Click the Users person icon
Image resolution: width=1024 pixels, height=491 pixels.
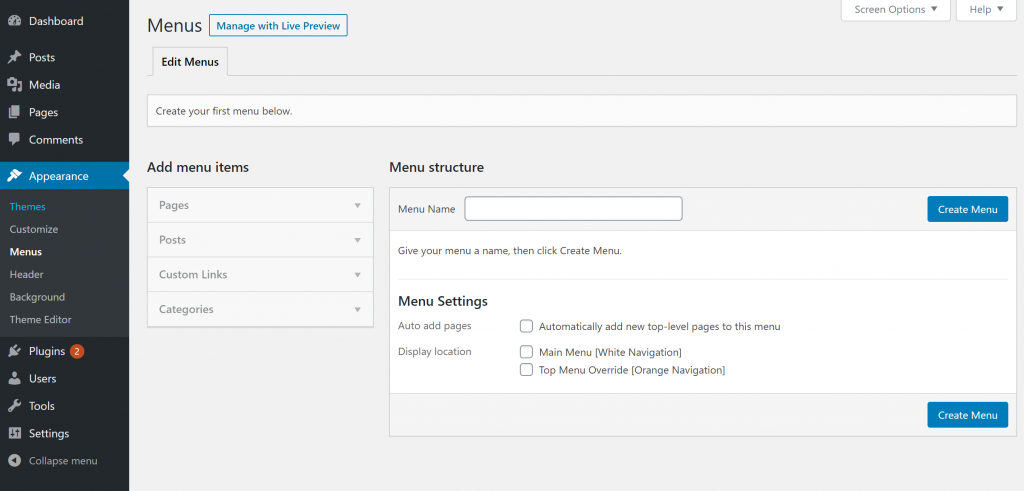[x=14, y=379]
